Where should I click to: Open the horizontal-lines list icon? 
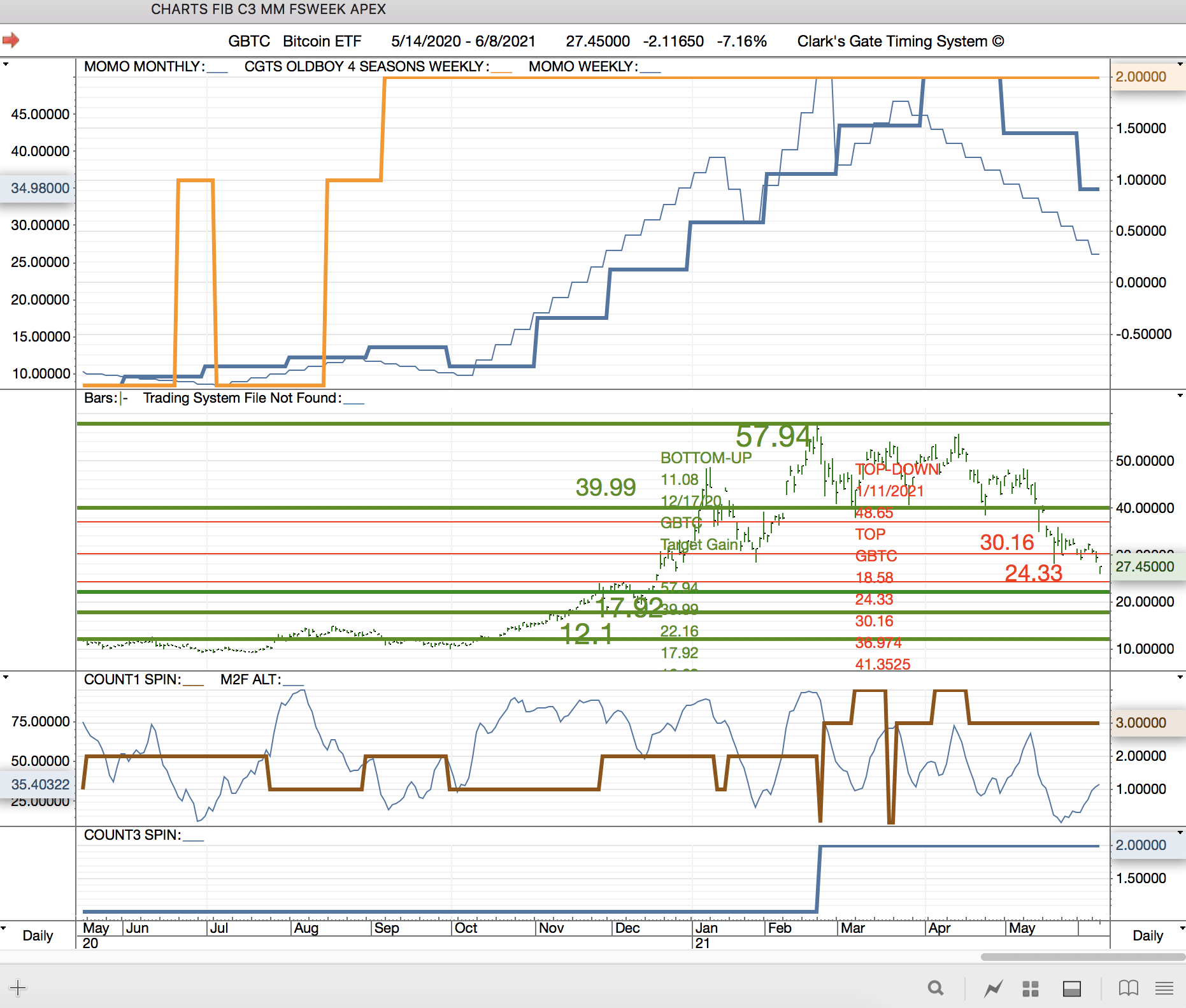coord(1164,988)
